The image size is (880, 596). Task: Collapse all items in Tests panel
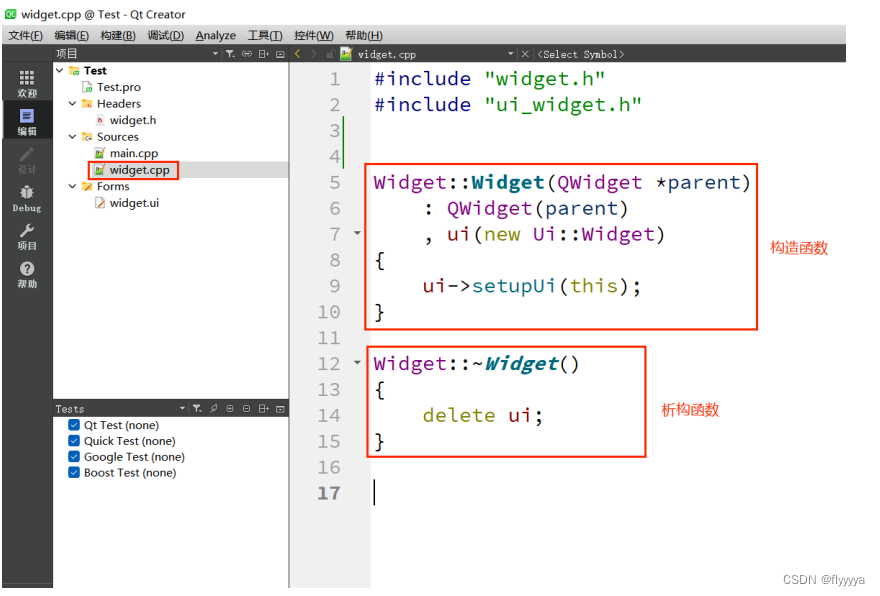tap(246, 408)
